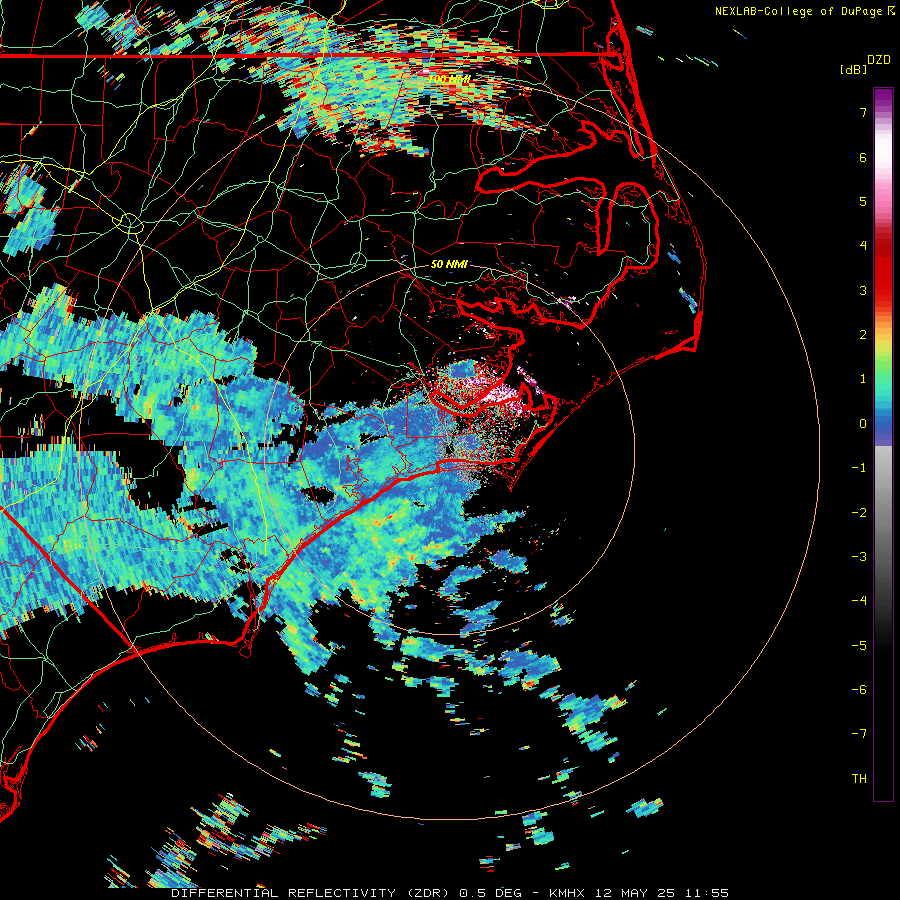Click the scale value -6
Screen dimensions: 900x900
(x=859, y=690)
